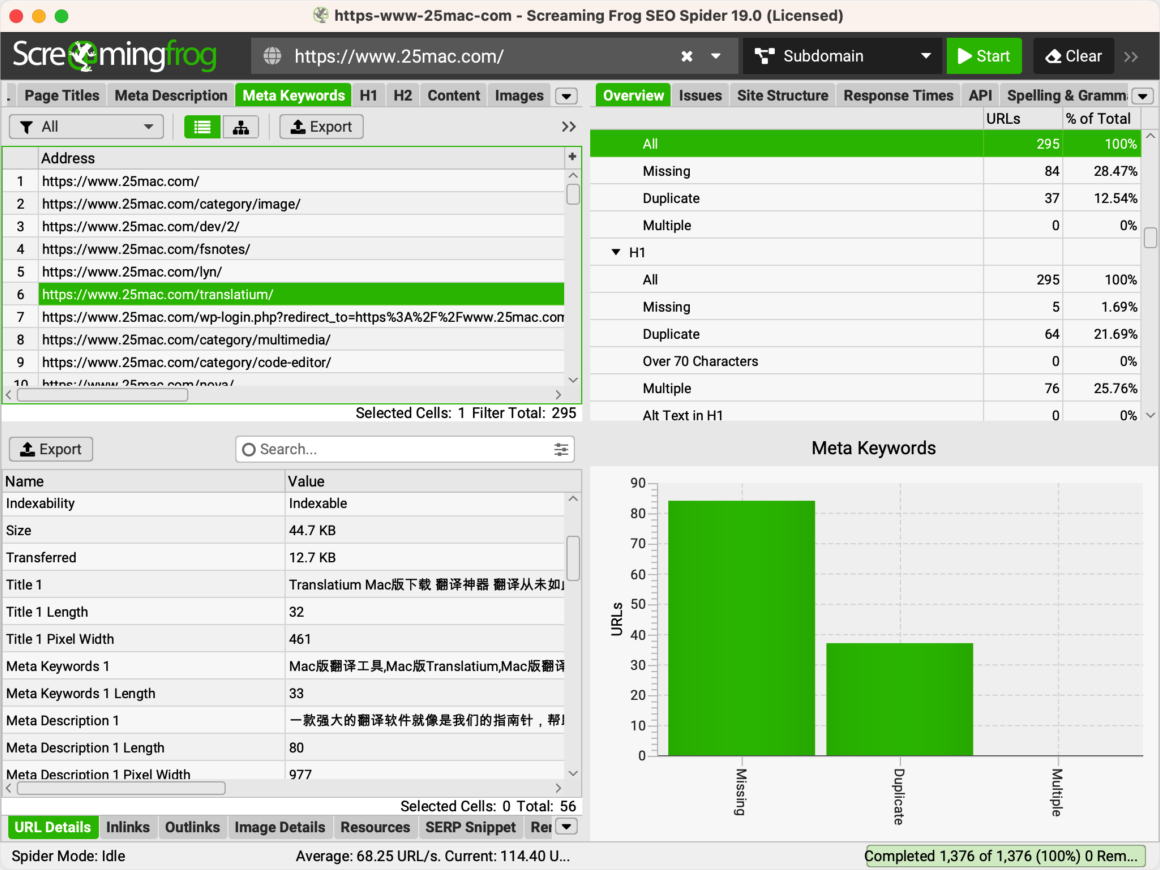Open the SERP Snippet tab
The image size is (1160, 870).
[471, 827]
